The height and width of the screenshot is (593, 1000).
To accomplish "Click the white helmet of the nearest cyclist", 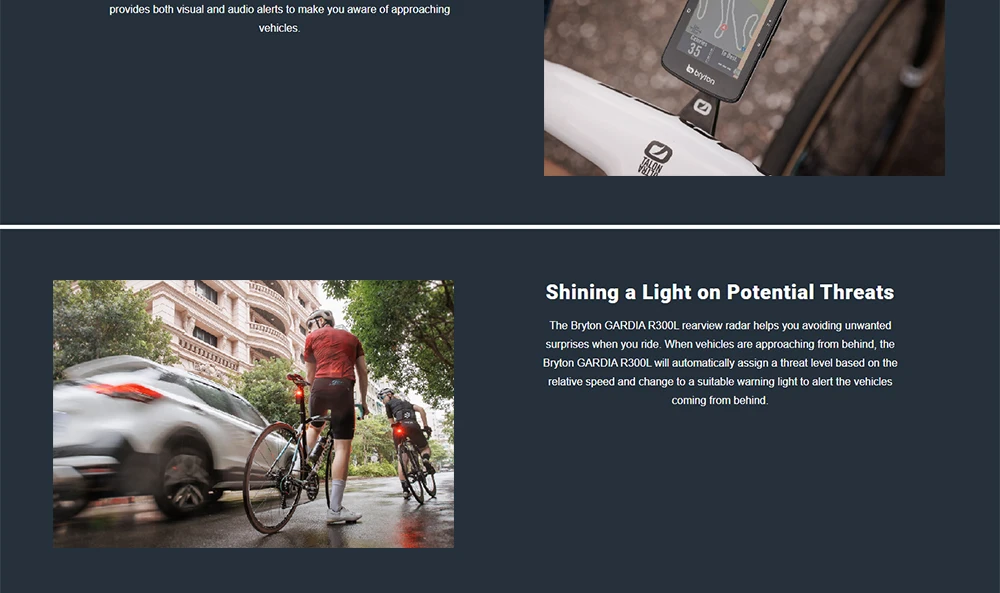I will click(320, 318).
